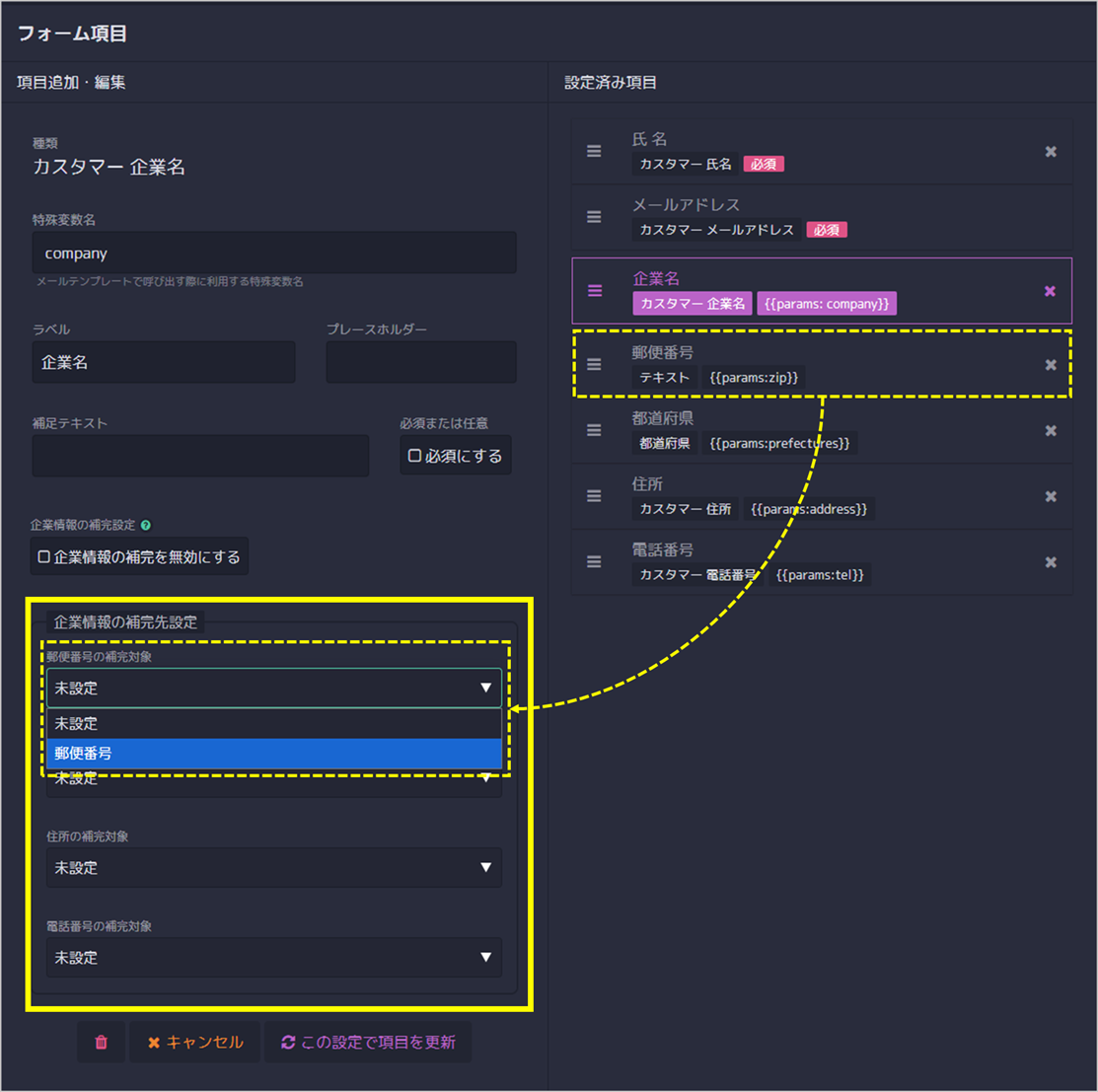
Task: Click the trash delete icon button
Action: point(102,1043)
